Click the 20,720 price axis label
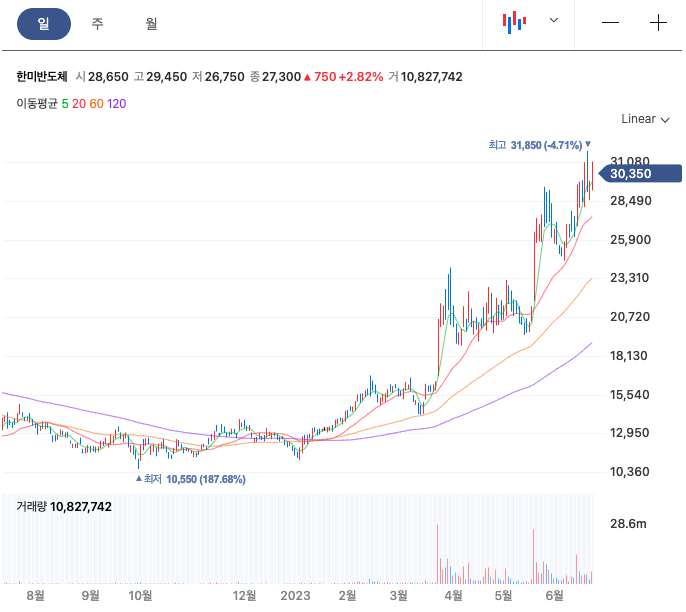Screen dimensions: 686x612 (630, 317)
